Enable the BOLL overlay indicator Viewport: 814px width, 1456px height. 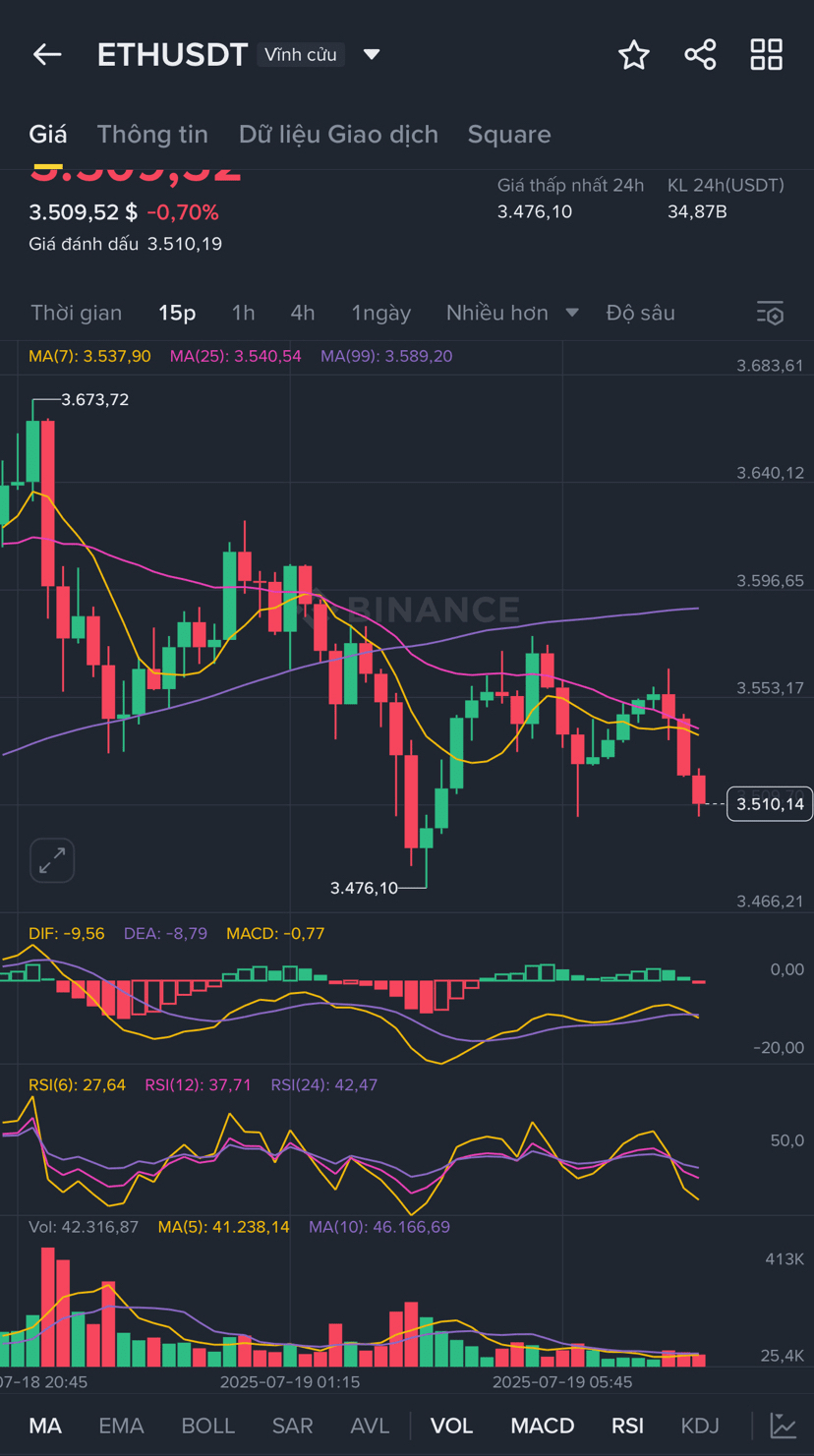208,1426
